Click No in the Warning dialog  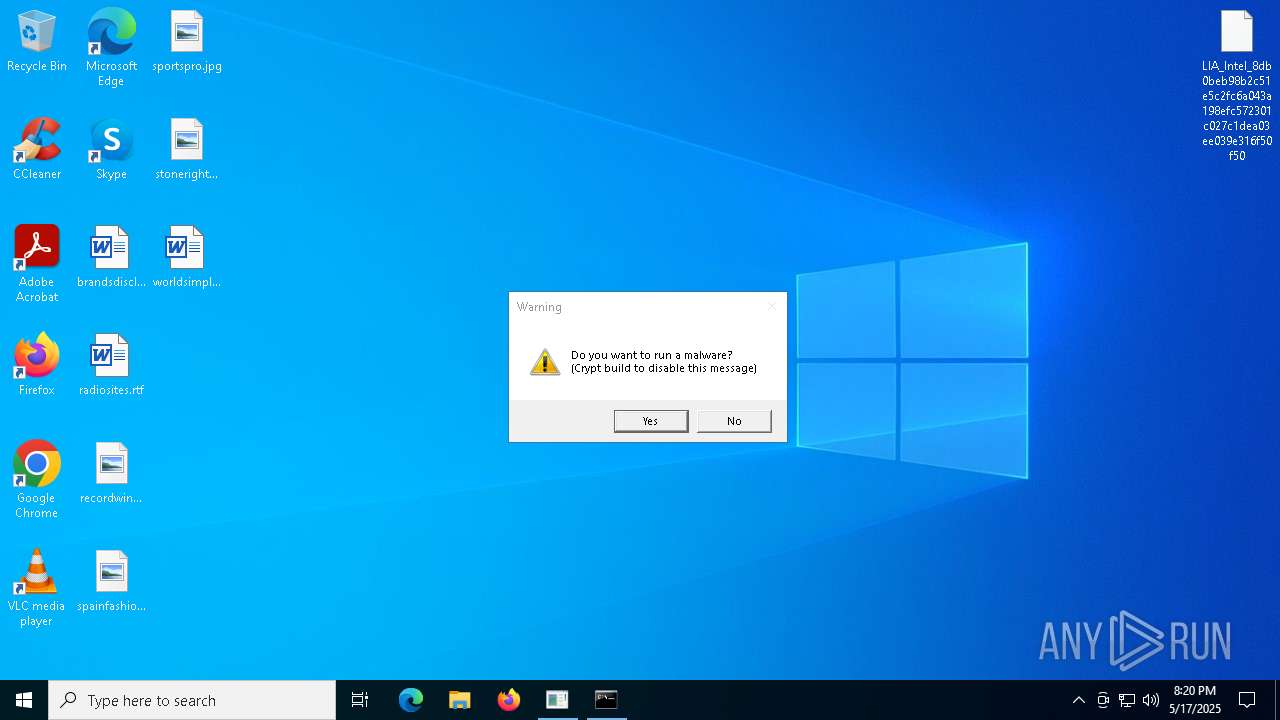coord(734,421)
